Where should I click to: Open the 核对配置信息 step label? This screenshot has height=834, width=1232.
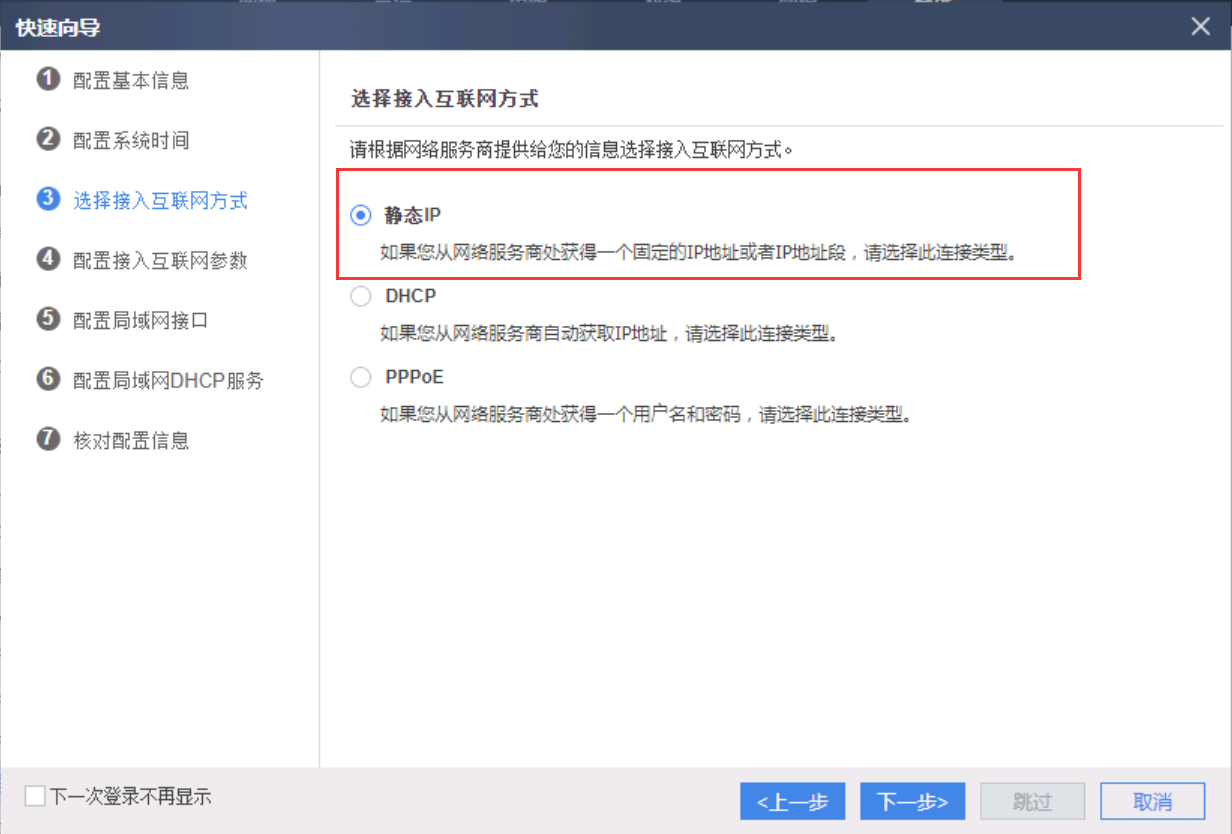[131, 440]
